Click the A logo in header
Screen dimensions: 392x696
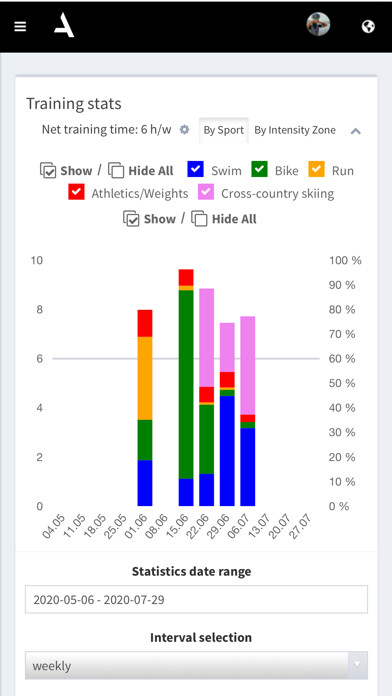pos(64,26)
